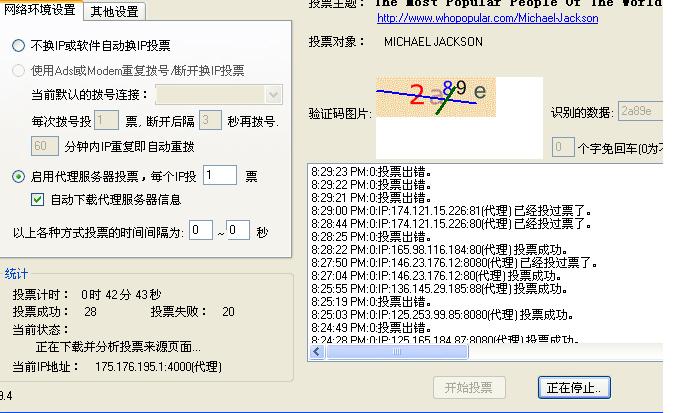The height and width of the screenshot is (413, 683).
Task: Select 启用代理服务器投票 radio option
Action: pyautogui.click(x=19, y=176)
